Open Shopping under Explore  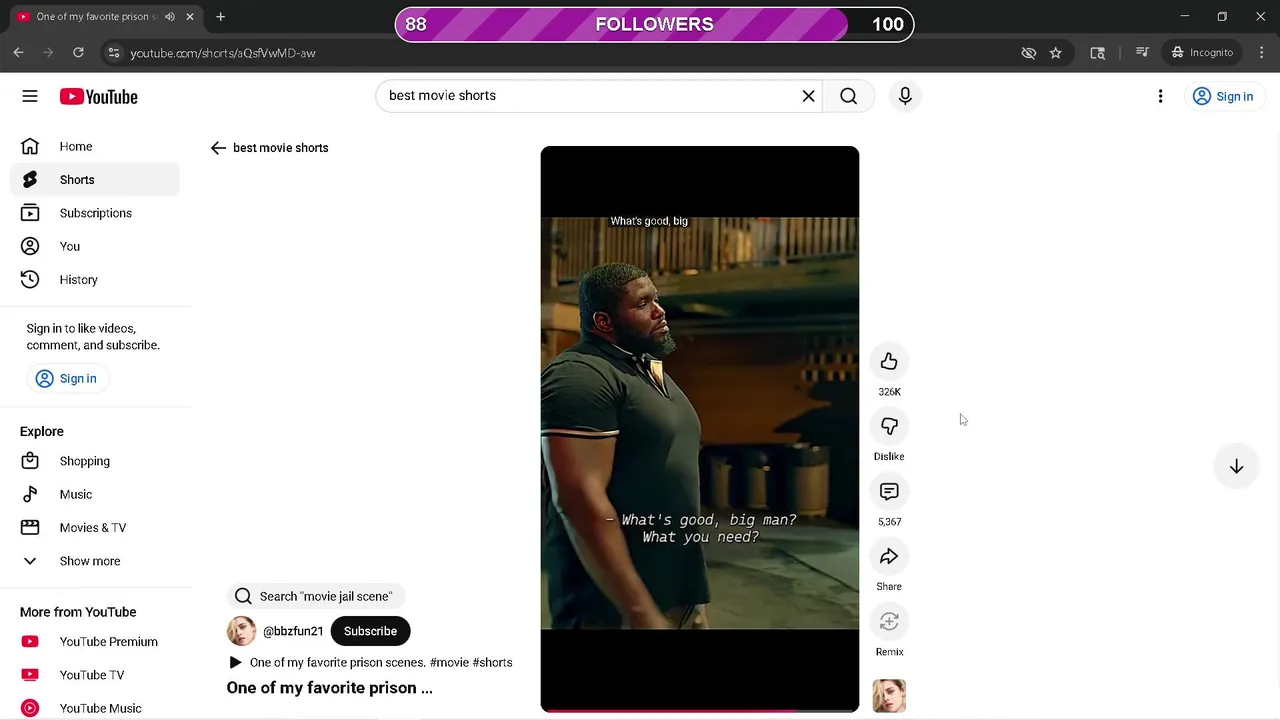click(95, 461)
